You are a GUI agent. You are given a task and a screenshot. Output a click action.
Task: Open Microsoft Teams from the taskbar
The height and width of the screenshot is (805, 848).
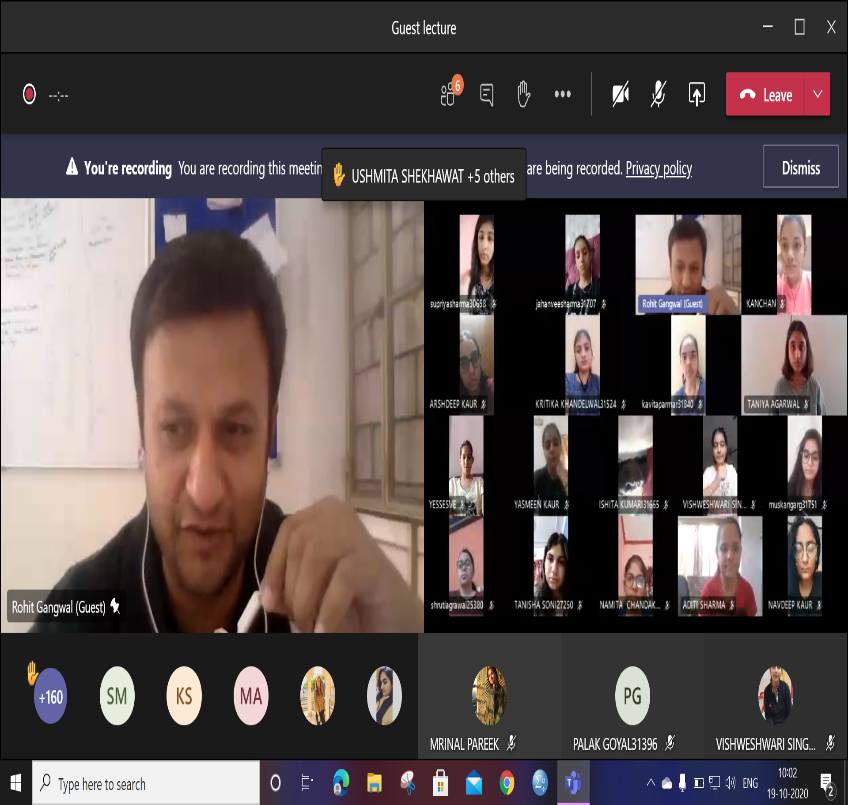coord(574,783)
